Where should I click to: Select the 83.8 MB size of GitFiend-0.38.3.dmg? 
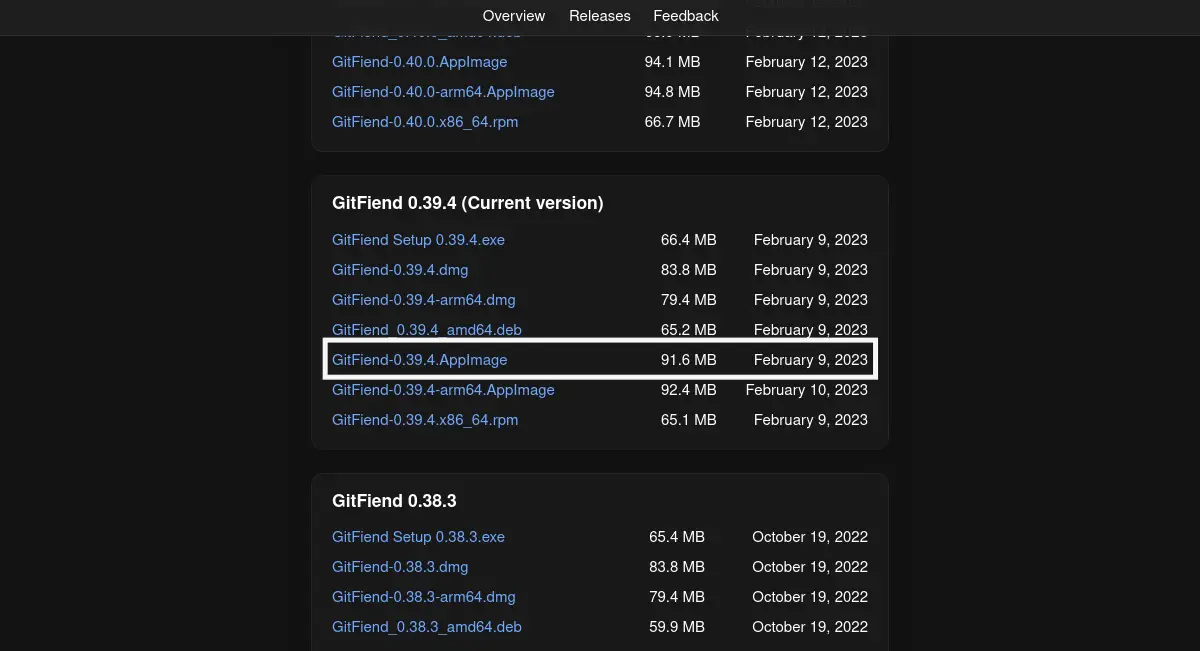677,567
